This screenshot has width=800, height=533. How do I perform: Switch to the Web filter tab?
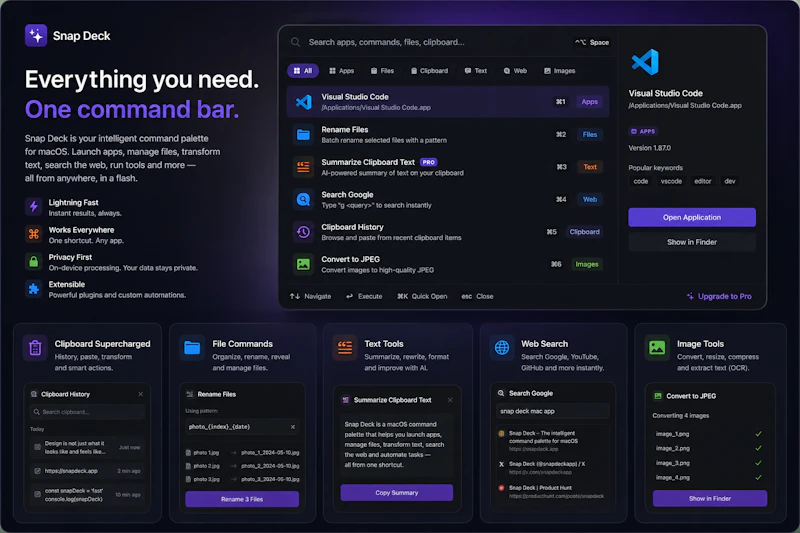[x=515, y=71]
